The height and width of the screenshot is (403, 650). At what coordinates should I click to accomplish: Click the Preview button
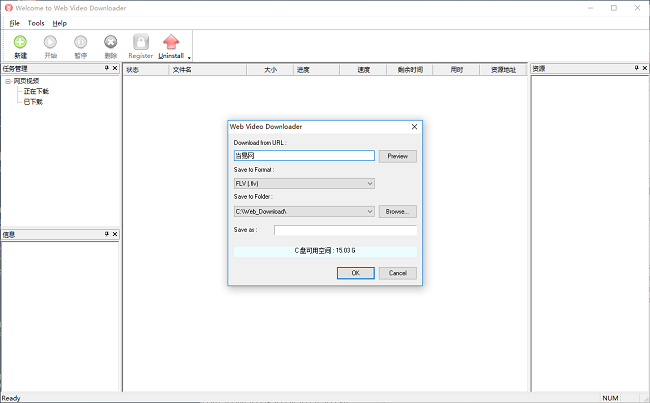click(397, 156)
